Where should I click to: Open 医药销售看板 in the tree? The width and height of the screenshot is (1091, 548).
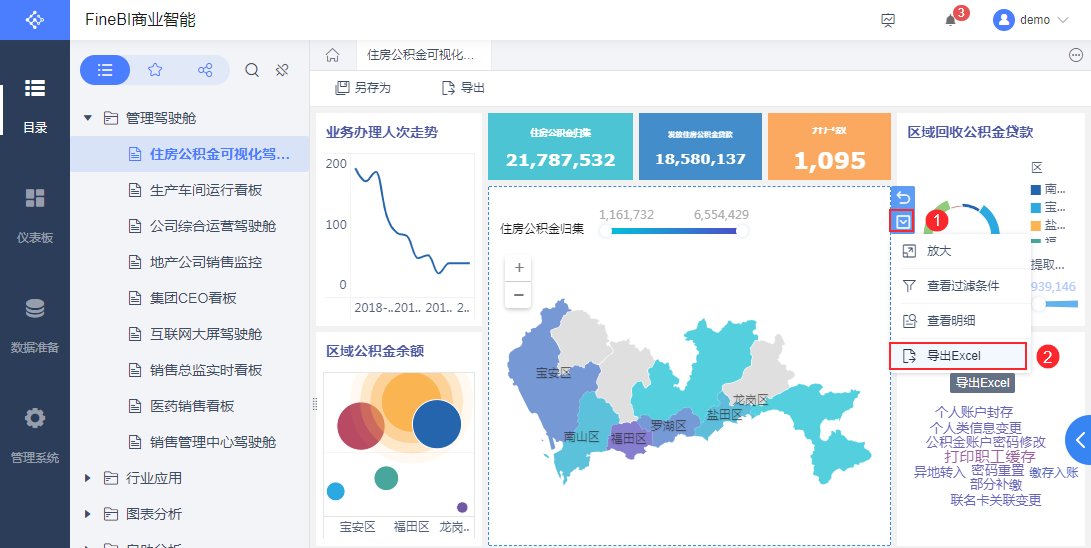[190, 406]
